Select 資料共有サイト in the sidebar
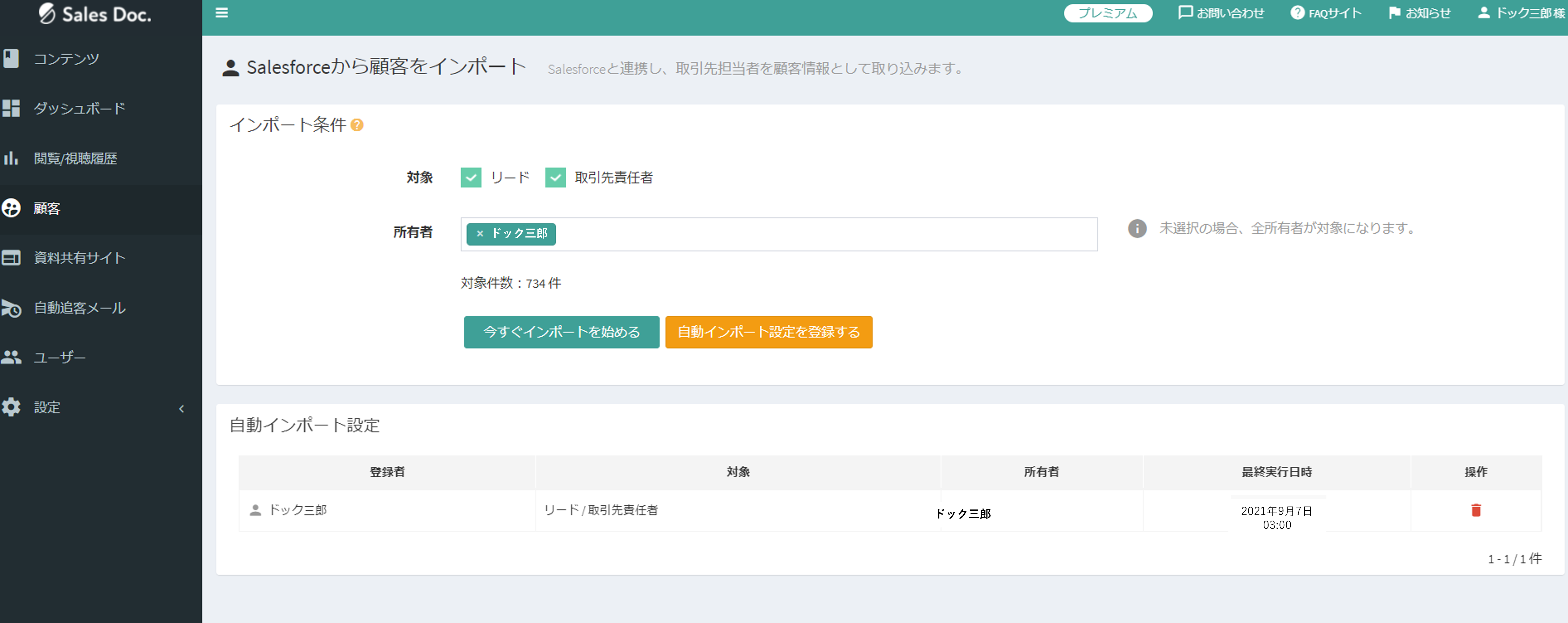 (x=11, y=257)
